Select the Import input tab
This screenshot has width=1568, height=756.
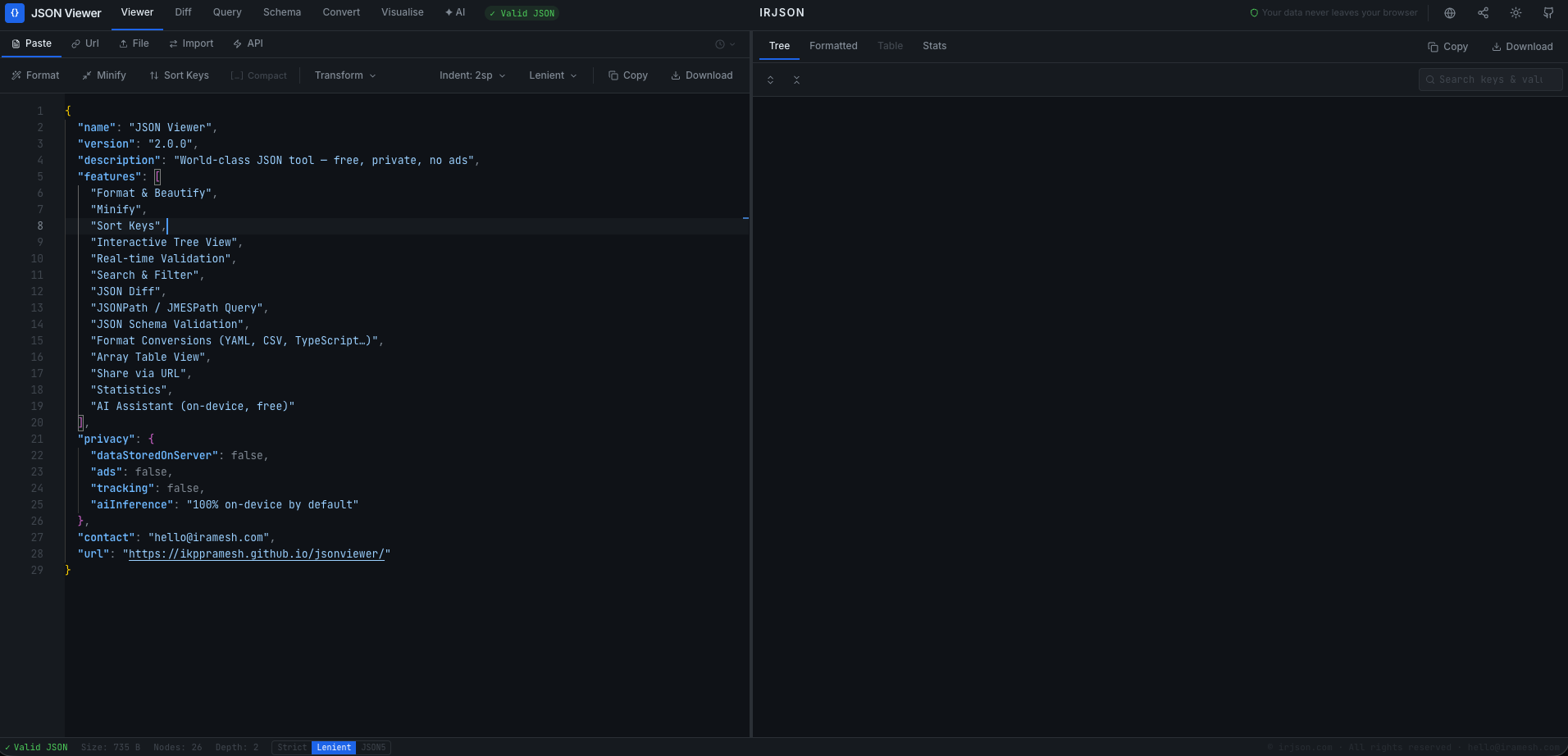coord(191,43)
